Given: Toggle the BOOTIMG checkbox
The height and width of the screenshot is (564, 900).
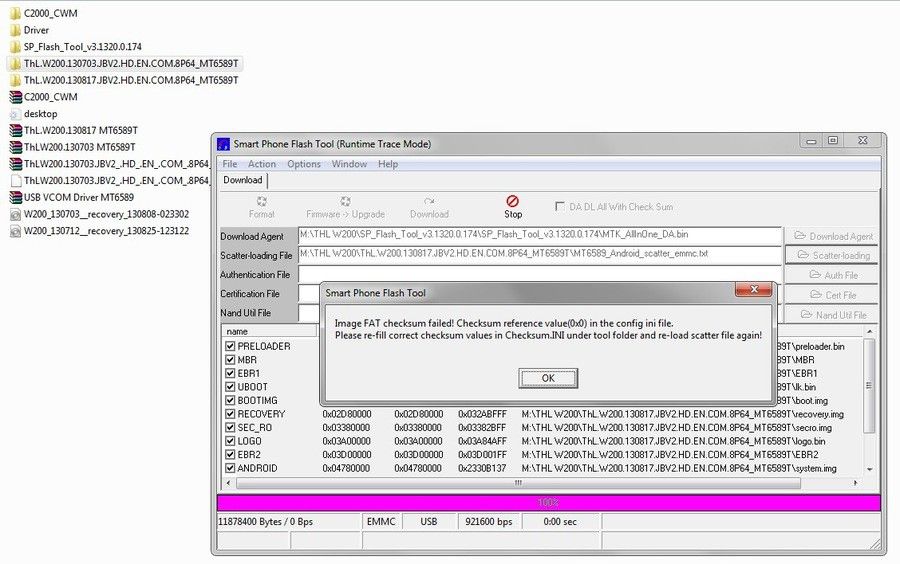Looking at the screenshot, I should coord(230,400).
